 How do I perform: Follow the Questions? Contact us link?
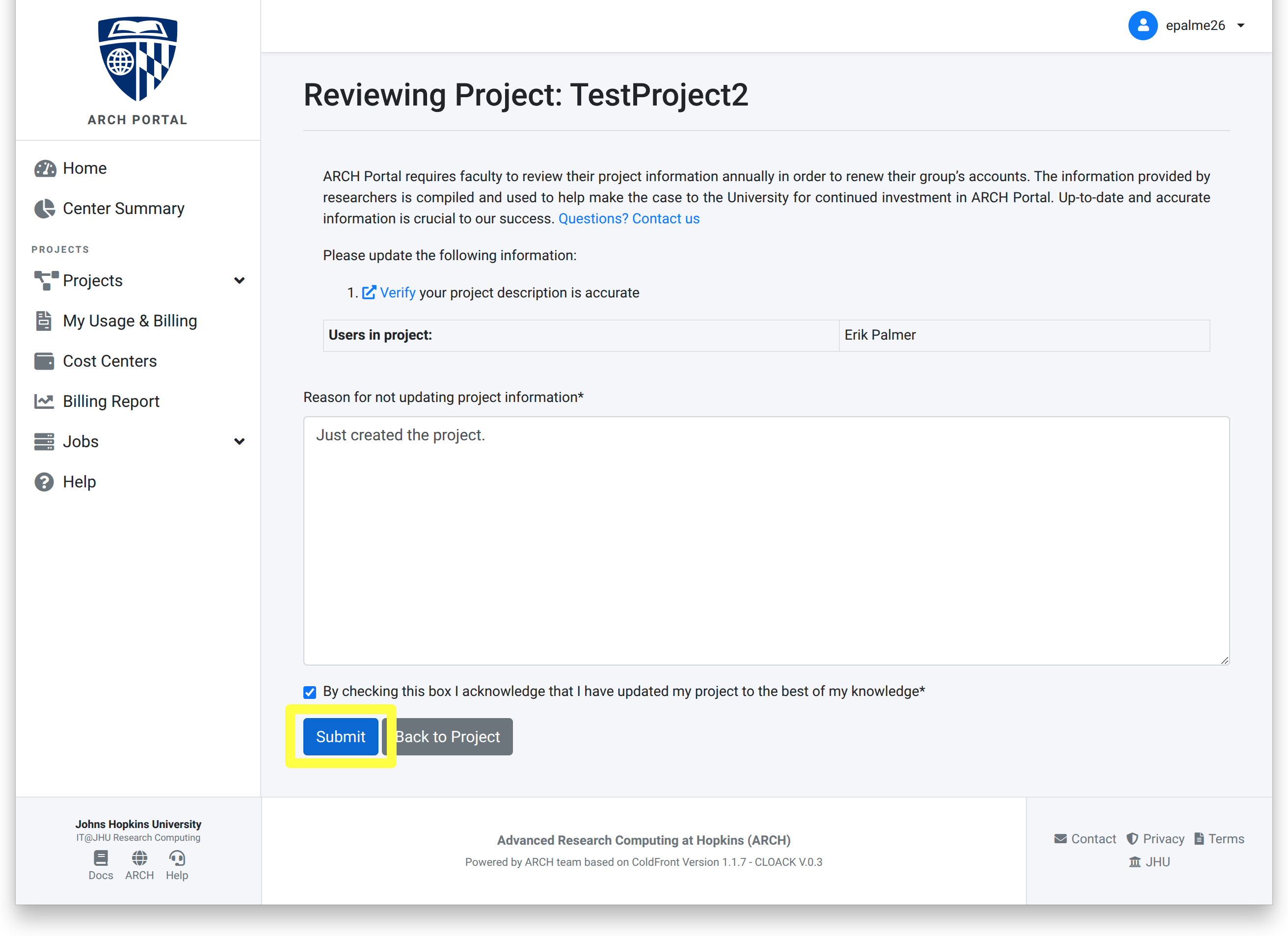click(x=629, y=219)
